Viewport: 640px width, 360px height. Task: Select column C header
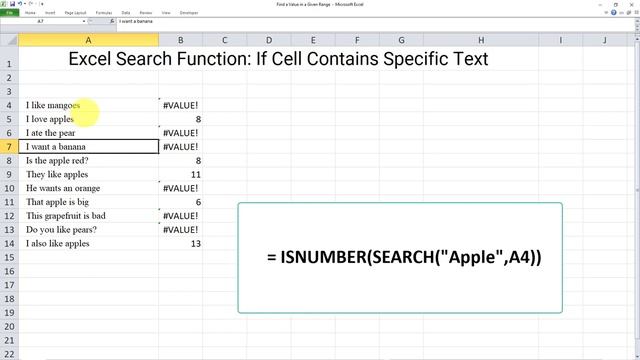tap(224, 40)
